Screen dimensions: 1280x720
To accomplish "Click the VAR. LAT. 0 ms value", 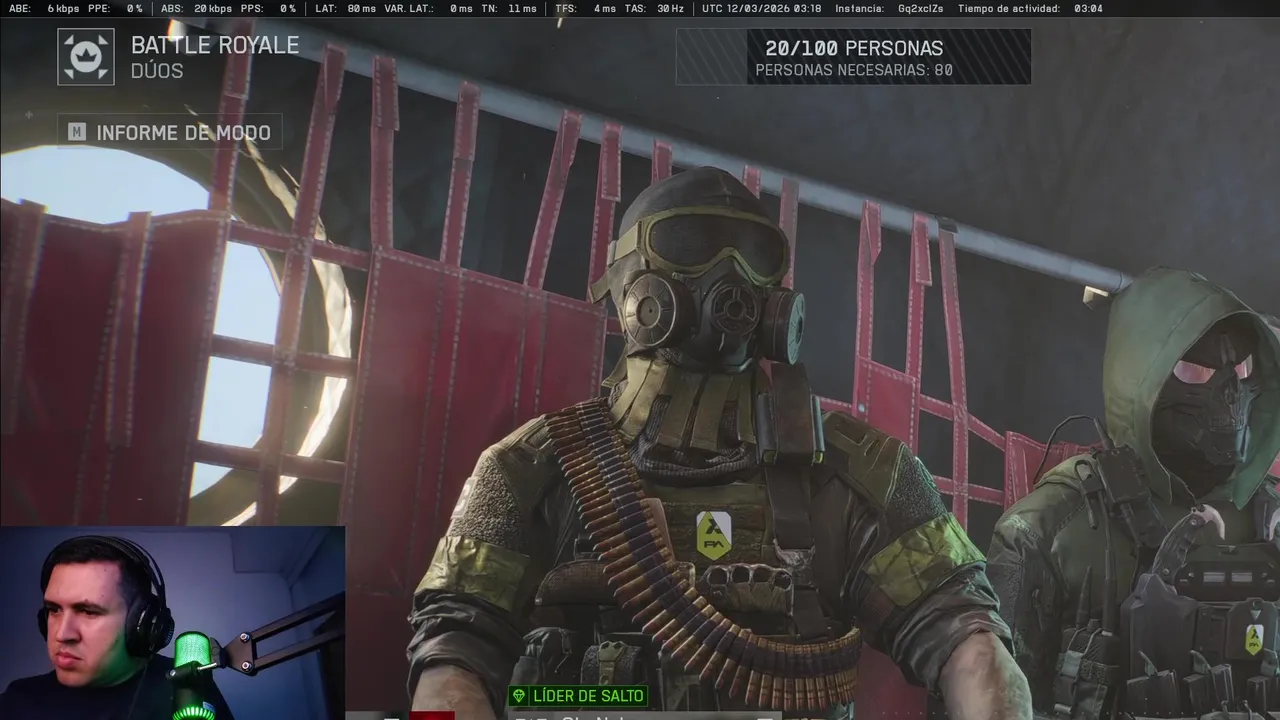I will coord(428,8).
